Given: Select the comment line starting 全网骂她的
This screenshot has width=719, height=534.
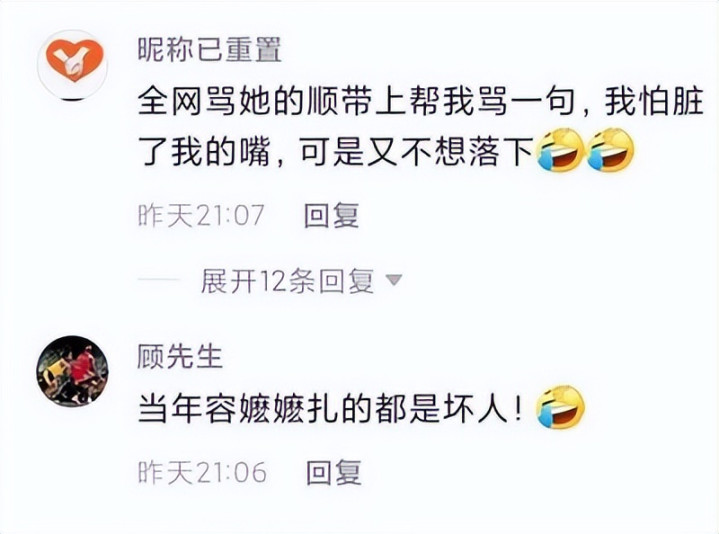Looking at the screenshot, I should (x=420, y=101).
